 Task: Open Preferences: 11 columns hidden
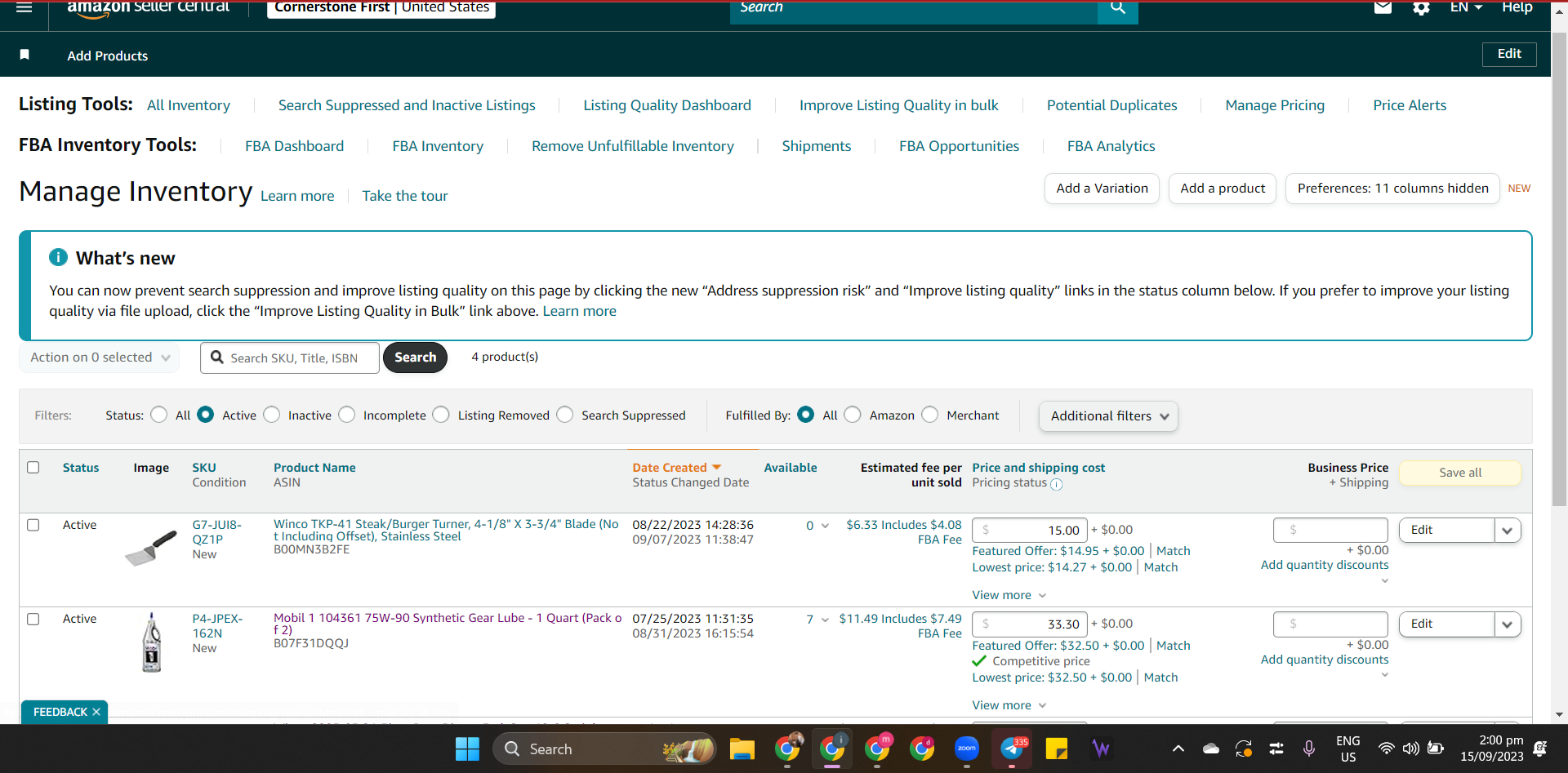coord(1392,189)
